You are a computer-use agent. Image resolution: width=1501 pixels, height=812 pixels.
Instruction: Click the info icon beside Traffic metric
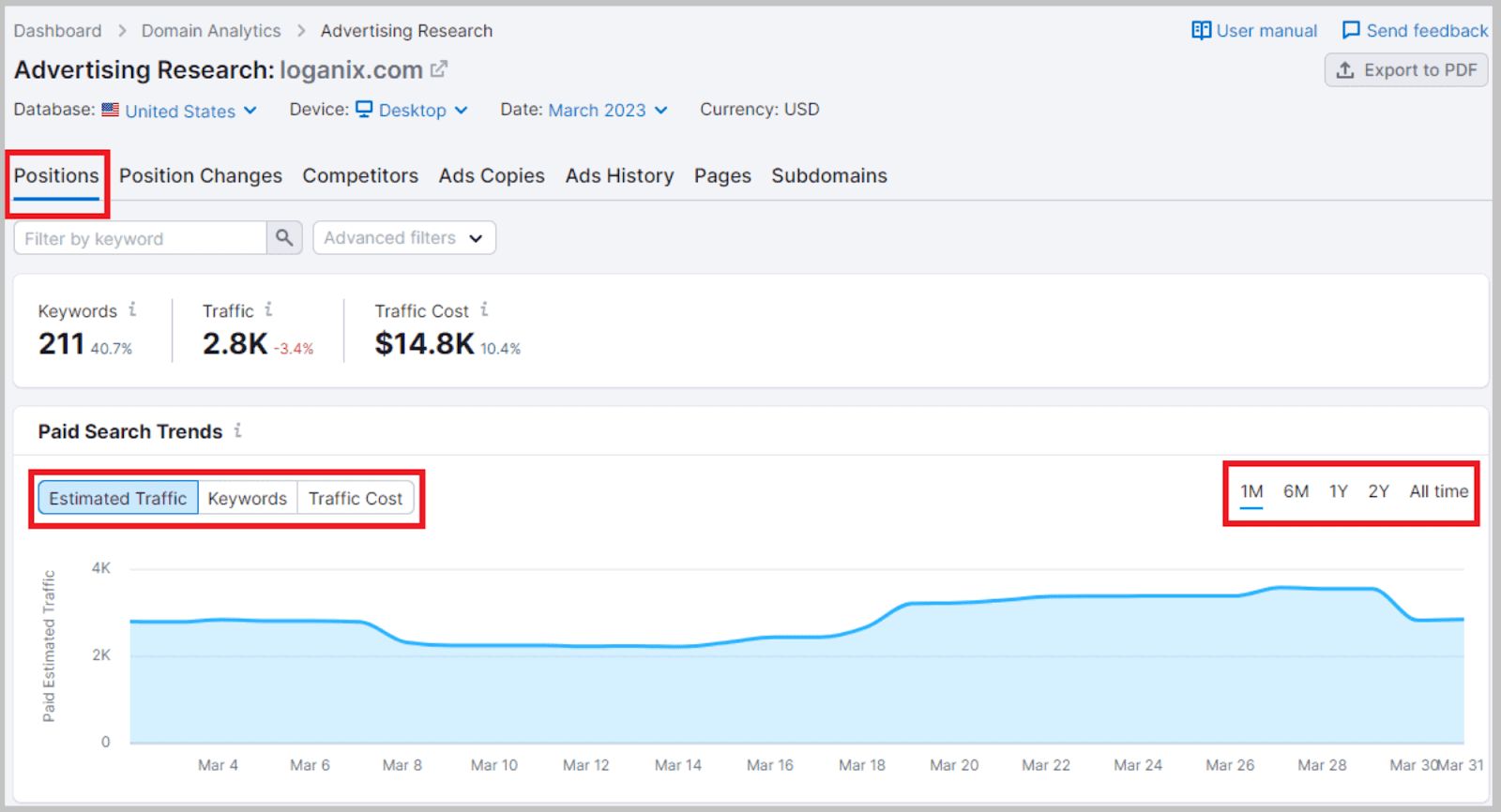[x=268, y=309]
